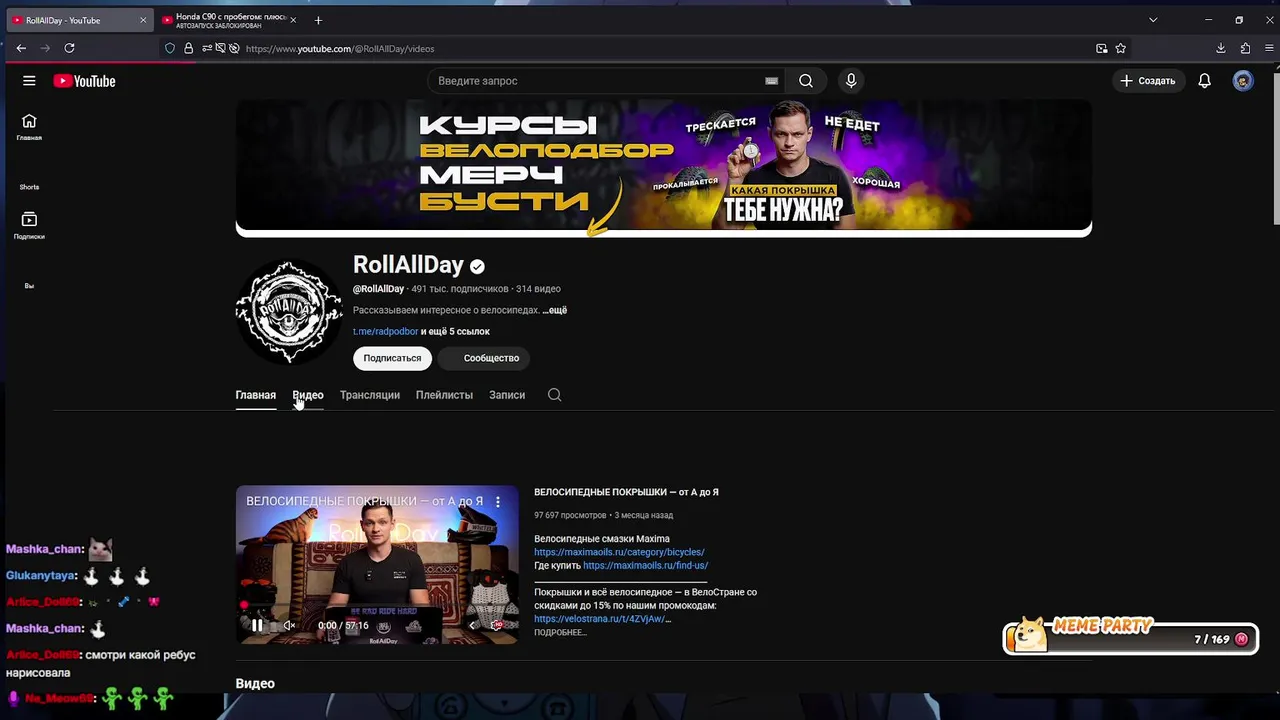Viewport: 1280px width, 720px height.
Task: Open a new browser tab
Action: point(318,20)
